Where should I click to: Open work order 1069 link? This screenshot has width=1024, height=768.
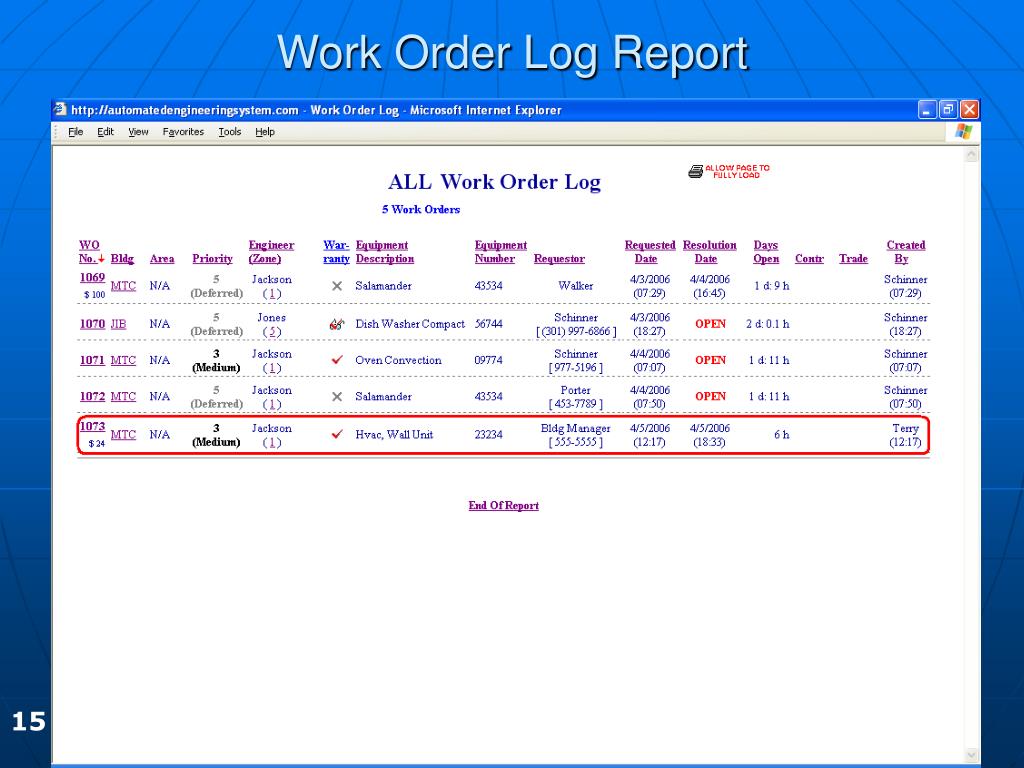coord(92,278)
